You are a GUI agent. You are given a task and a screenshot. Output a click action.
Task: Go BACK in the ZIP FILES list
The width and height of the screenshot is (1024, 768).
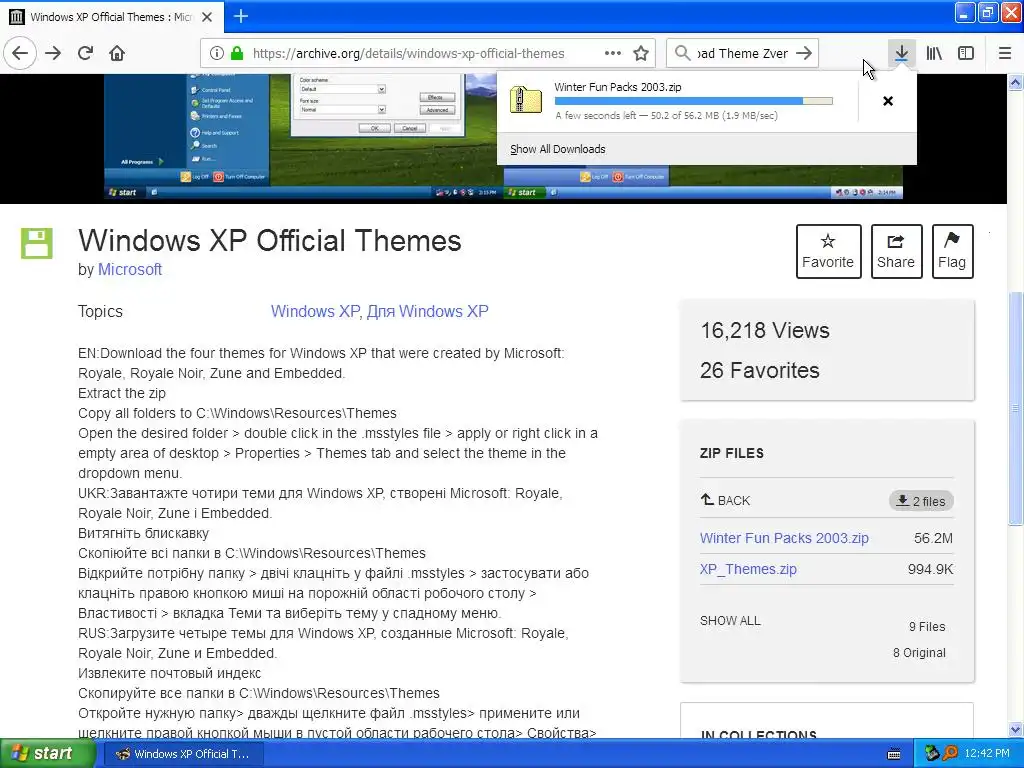pyautogui.click(x=725, y=500)
